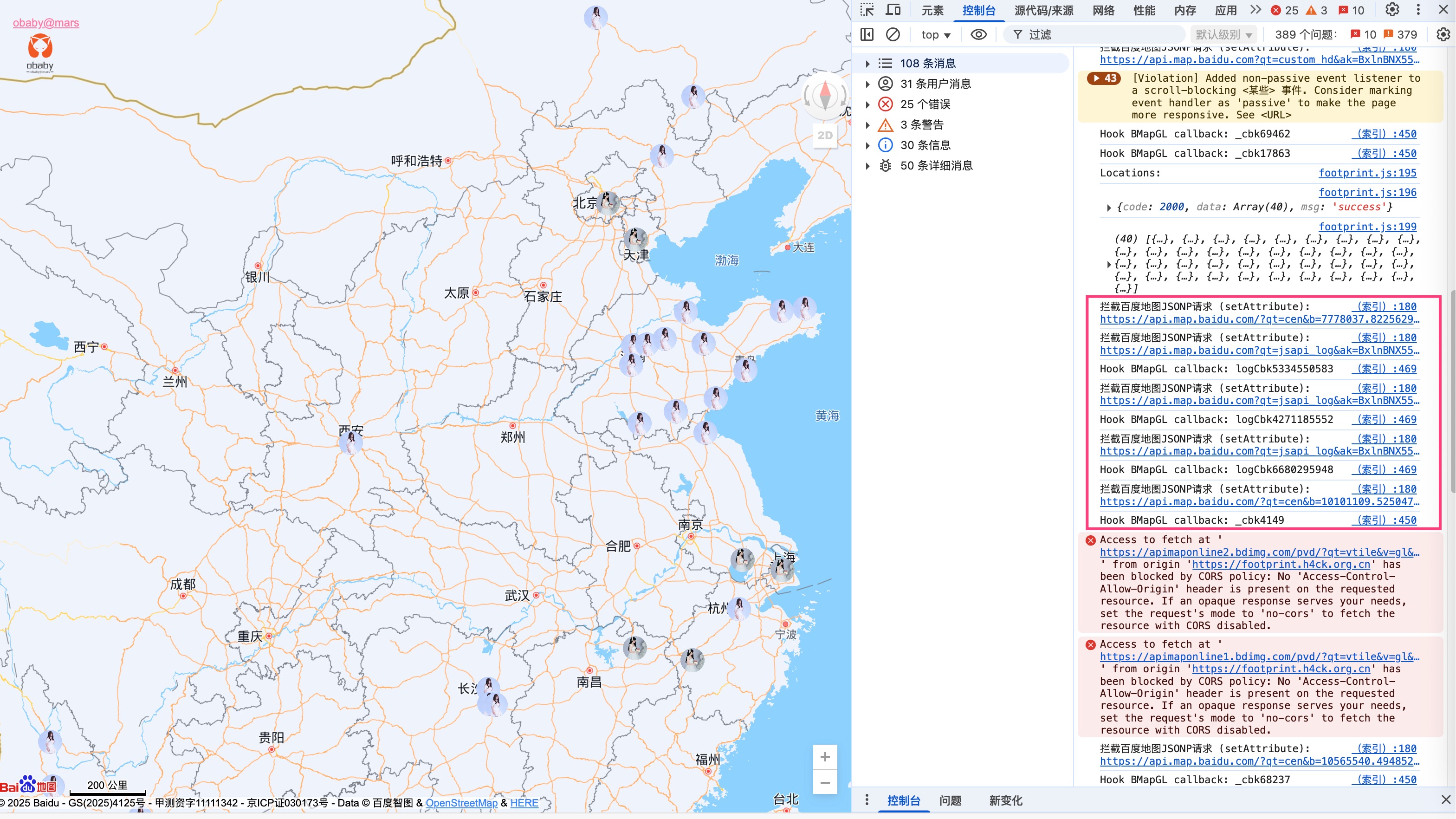The width and height of the screenshot is (1456, 819).
Task: Click the clear console icon
Action: [893, 34]
